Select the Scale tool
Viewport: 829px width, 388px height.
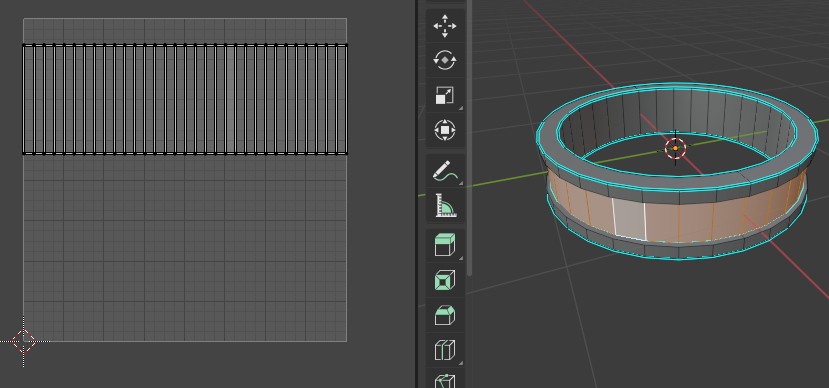(445, 95)
